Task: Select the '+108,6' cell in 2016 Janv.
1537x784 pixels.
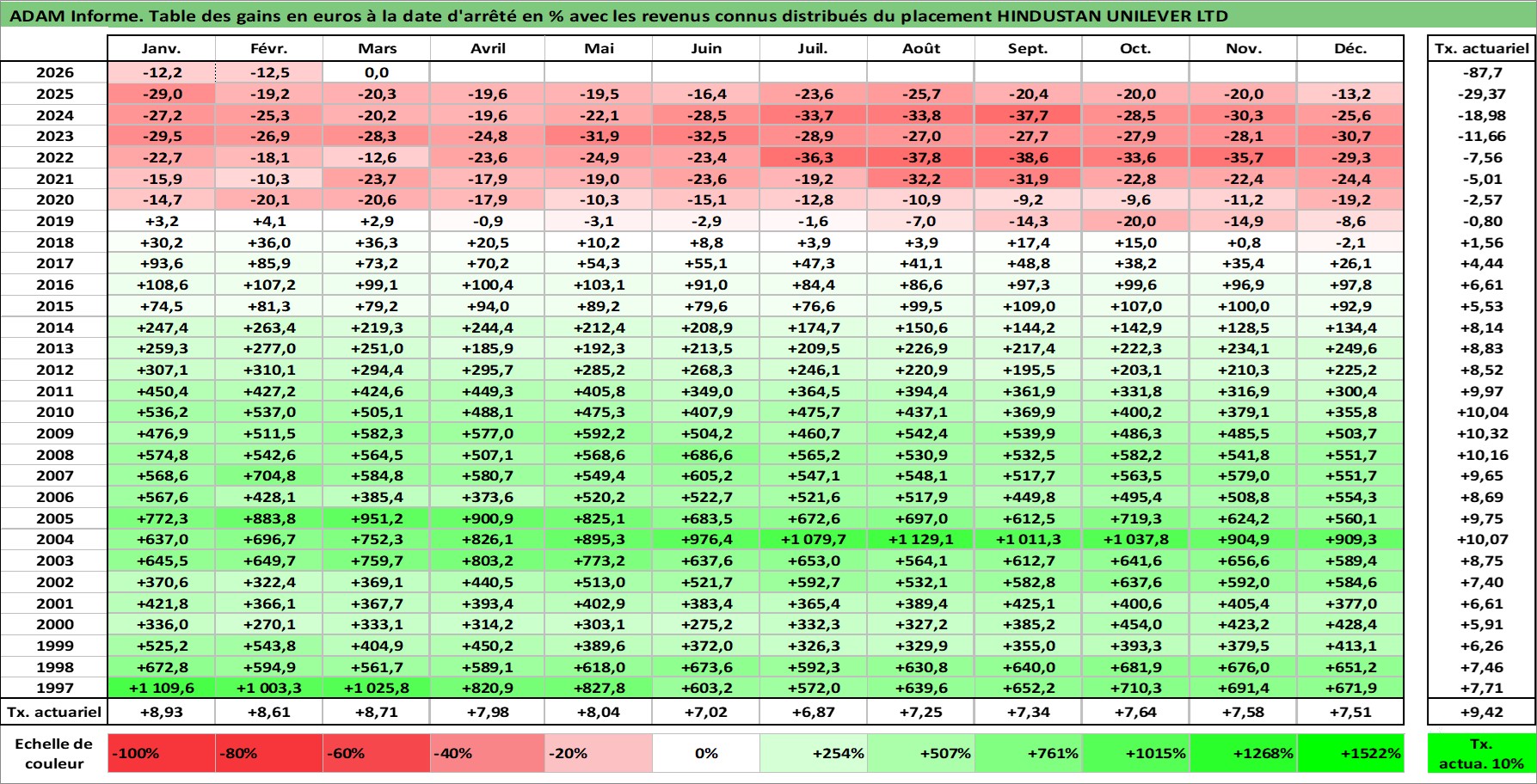Action: coord(162,285)
